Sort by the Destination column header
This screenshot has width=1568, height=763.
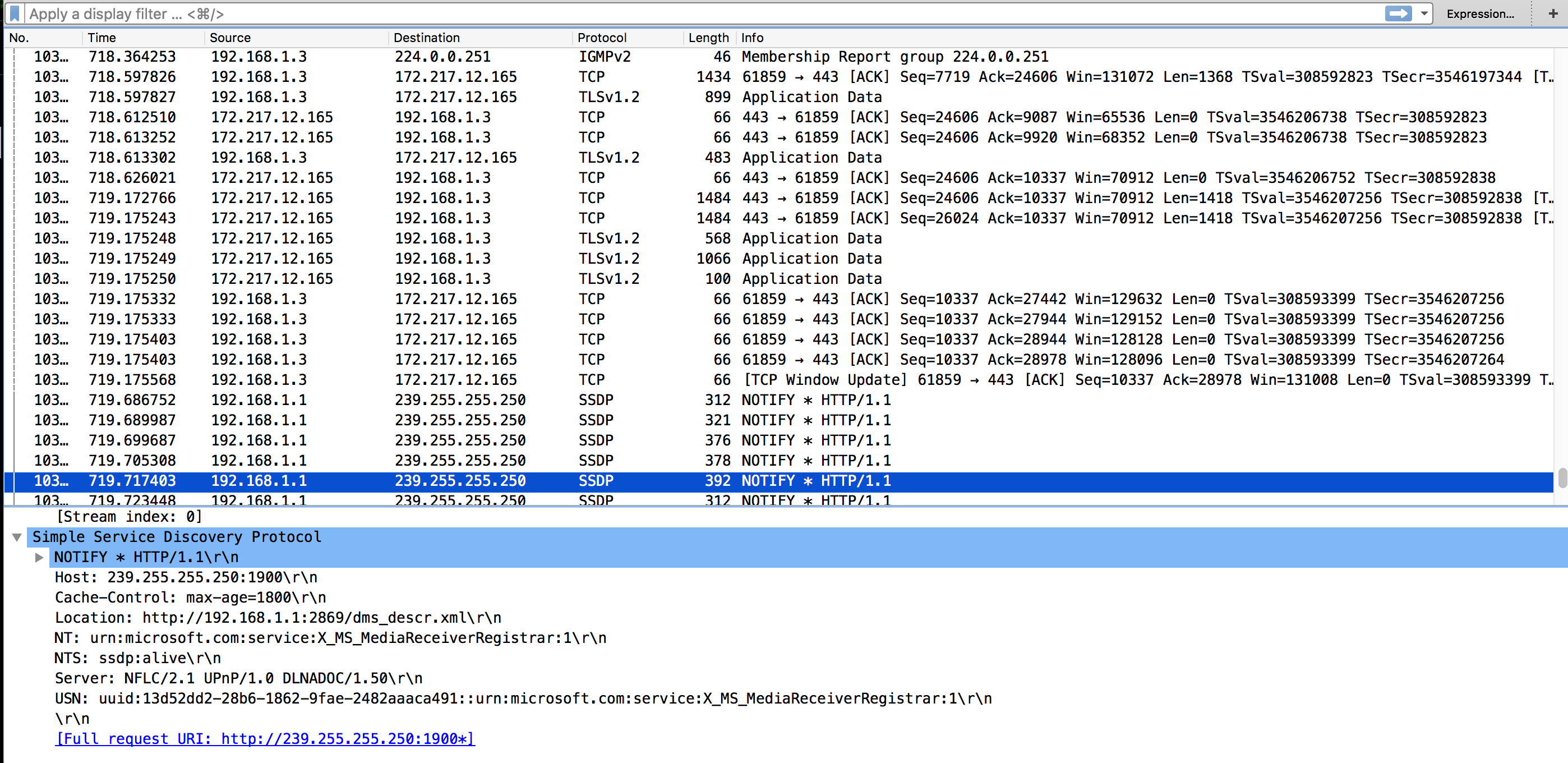coord(426,38)
